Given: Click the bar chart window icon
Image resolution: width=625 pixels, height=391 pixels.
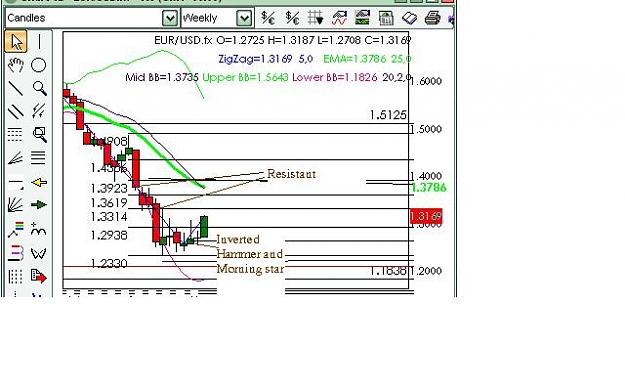Looking at the screenshot, I should [386, 18].
